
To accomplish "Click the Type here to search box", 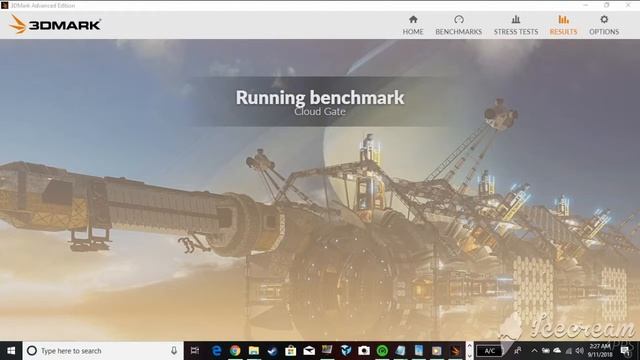I will point(103,351).
